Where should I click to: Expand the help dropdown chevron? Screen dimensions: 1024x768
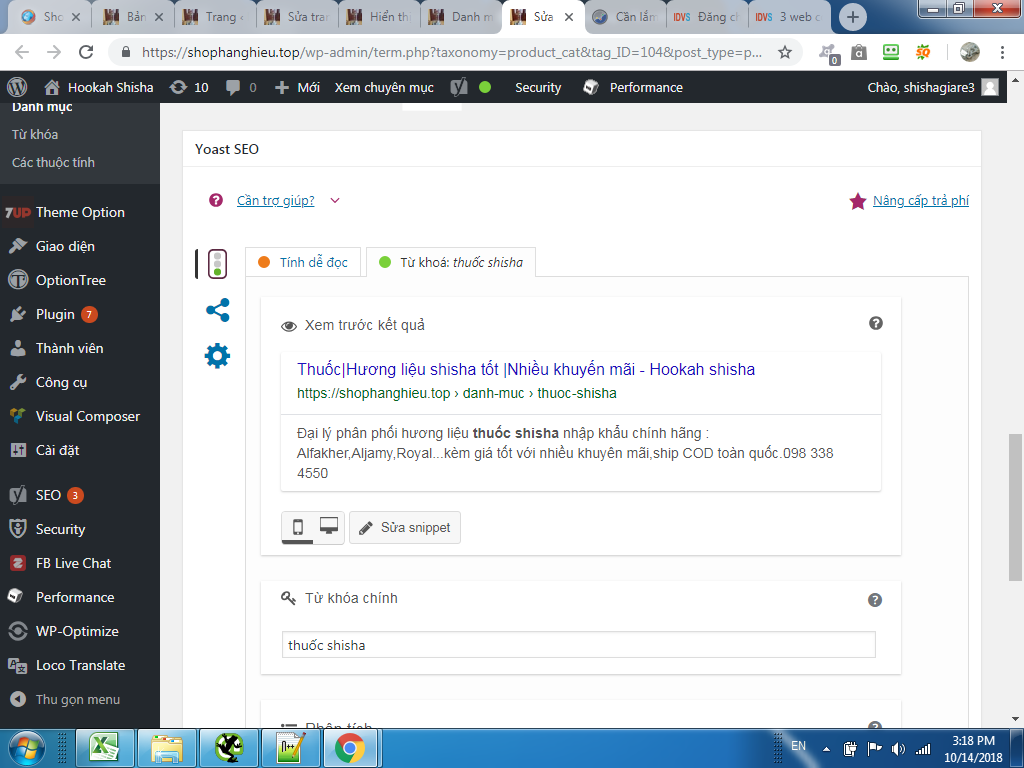(335, 200)
